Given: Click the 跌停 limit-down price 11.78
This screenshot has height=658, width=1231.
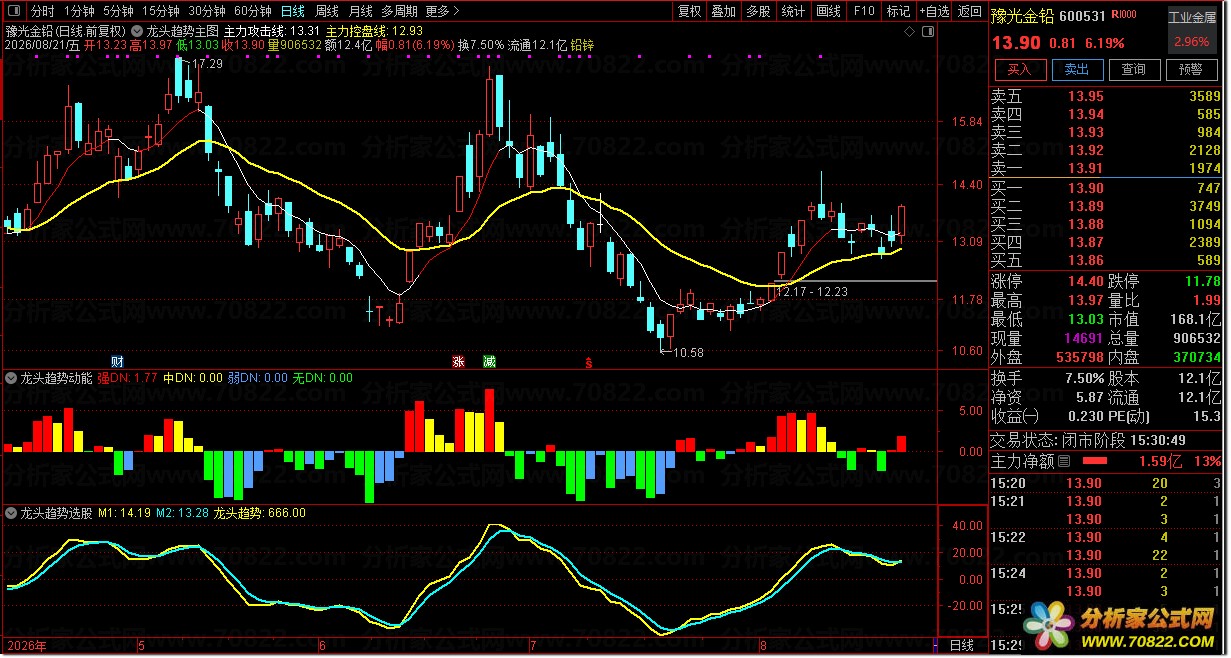Looking at the screenshot, I should coord(1202,282).
